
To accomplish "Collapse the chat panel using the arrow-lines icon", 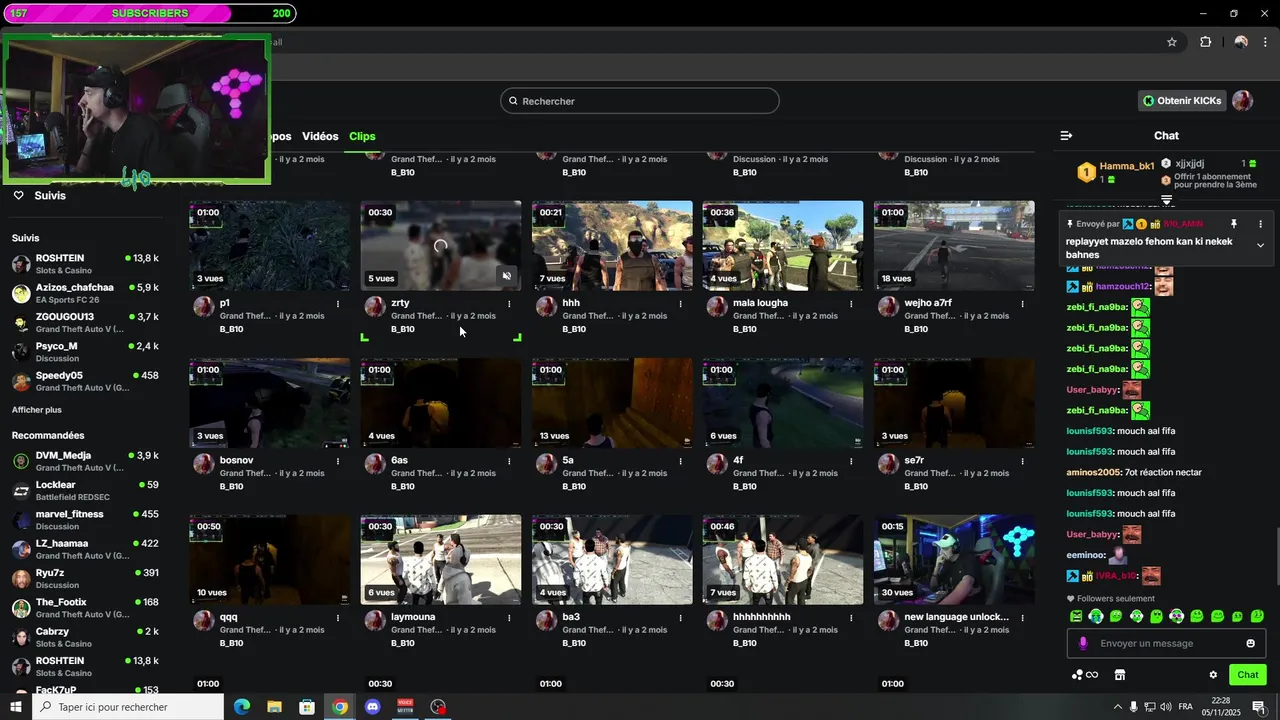I will pyautogui.click(x=1066, y=136).
